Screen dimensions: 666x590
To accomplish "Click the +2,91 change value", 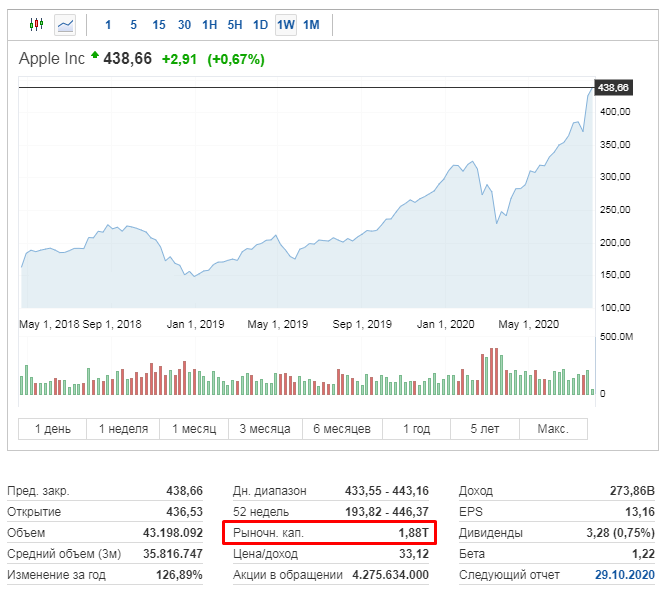I will [179, 59].
